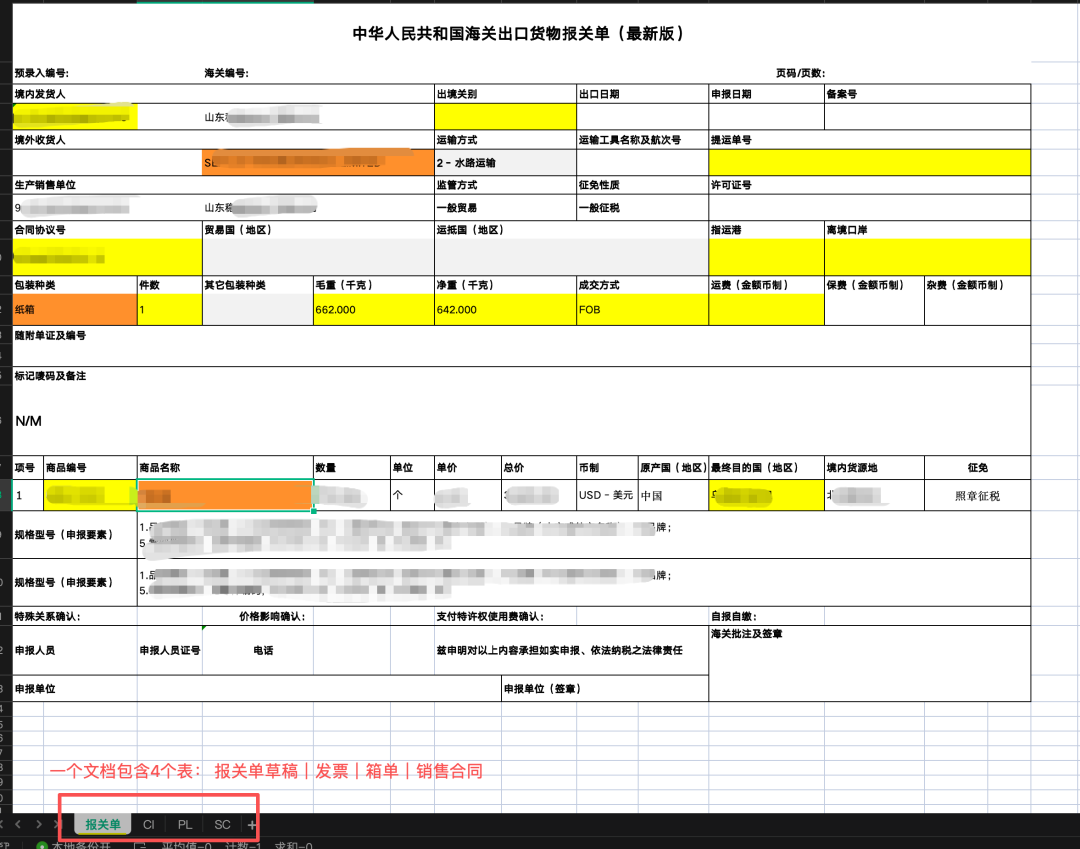The image size is (1080, 849).
Task: Click the yellow cell under 提运单号
Action: [x=870, y=163]
